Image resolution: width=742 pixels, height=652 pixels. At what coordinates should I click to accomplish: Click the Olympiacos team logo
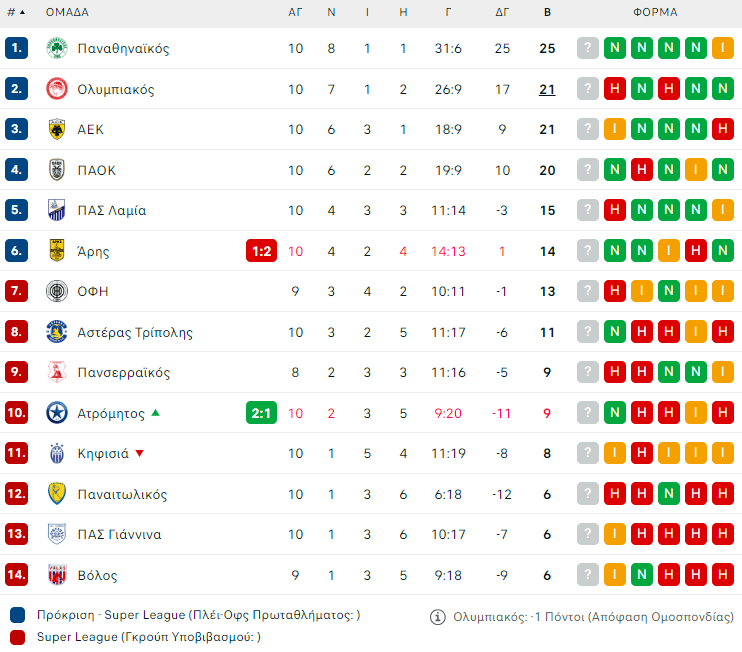click(57, 89)
